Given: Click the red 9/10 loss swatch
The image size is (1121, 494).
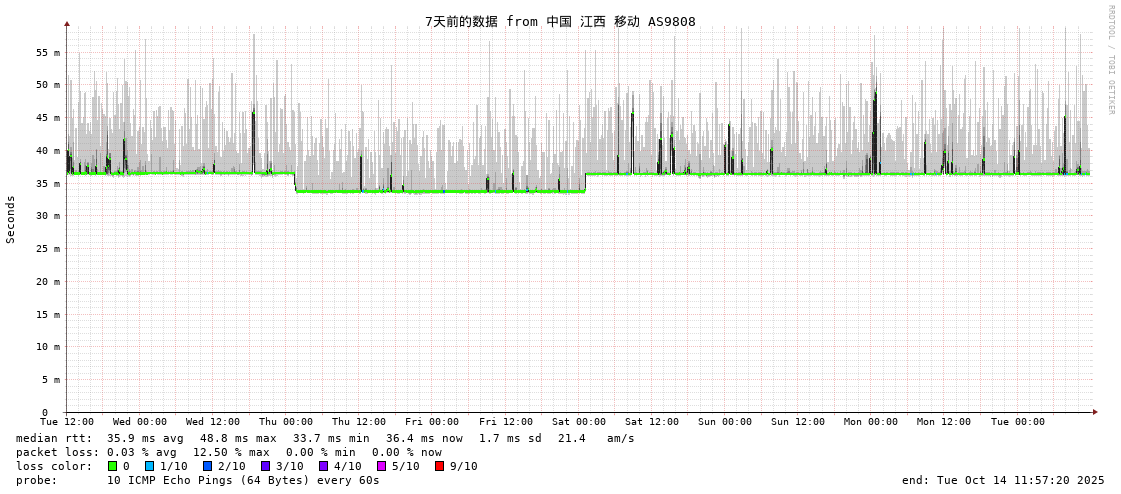Looking at the screenshot, I should pyautogui.click(x=440, y=466).
